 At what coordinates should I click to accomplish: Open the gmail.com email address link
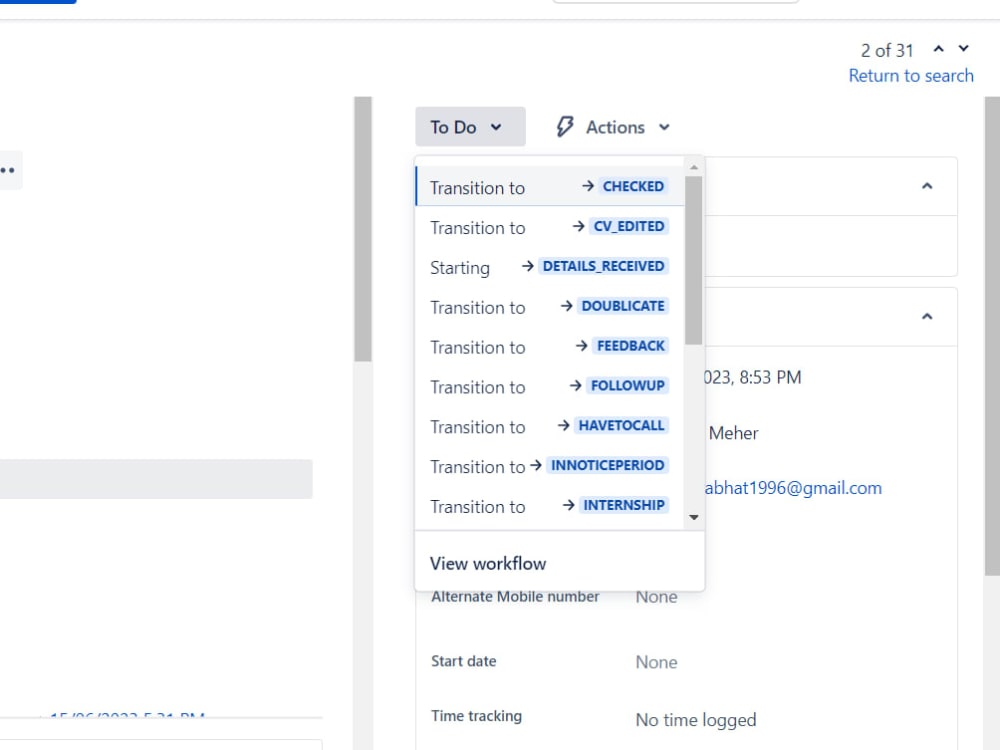pyautogui.click(x=793, y=488)
